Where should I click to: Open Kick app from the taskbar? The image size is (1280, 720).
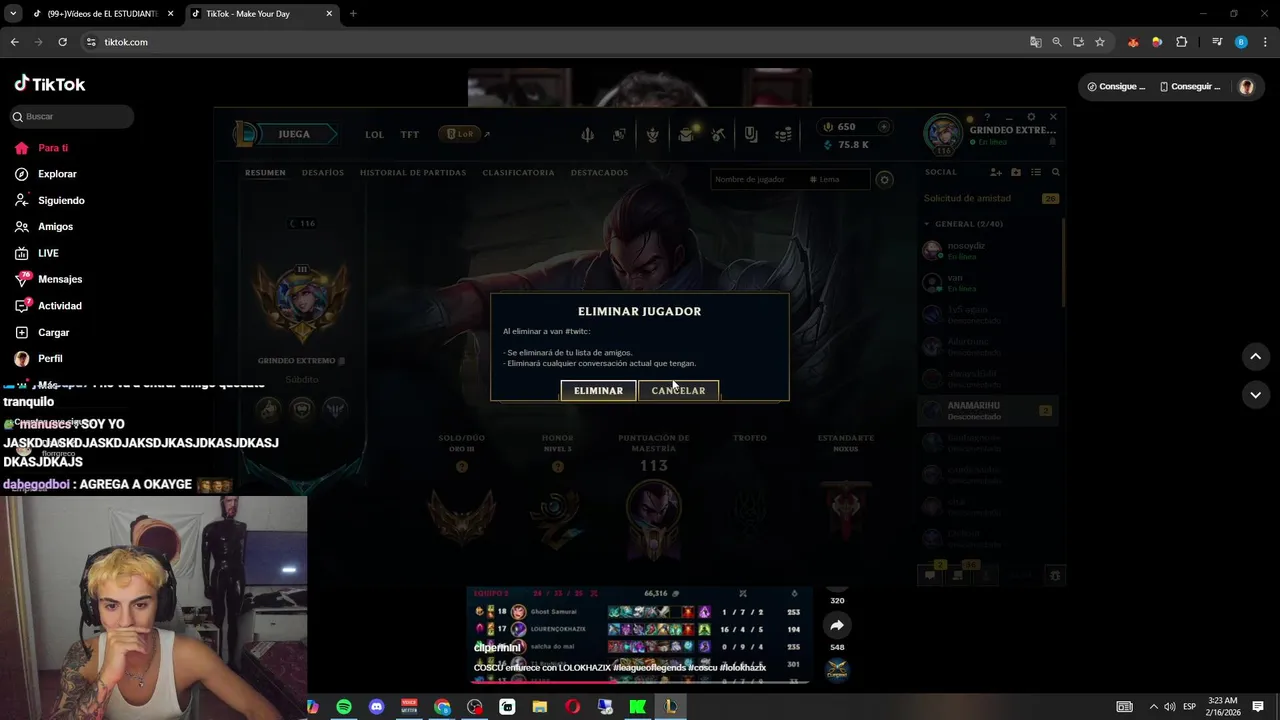638,707
